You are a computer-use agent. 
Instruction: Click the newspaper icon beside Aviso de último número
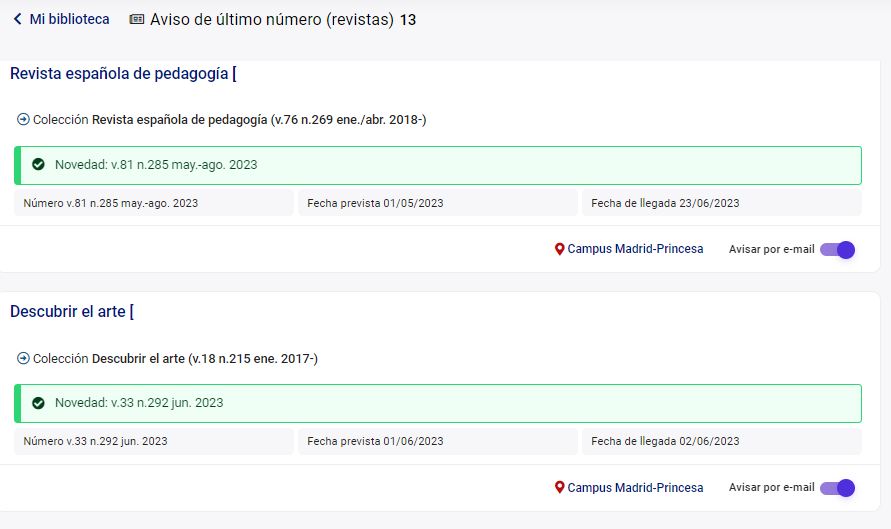(137, 19)
